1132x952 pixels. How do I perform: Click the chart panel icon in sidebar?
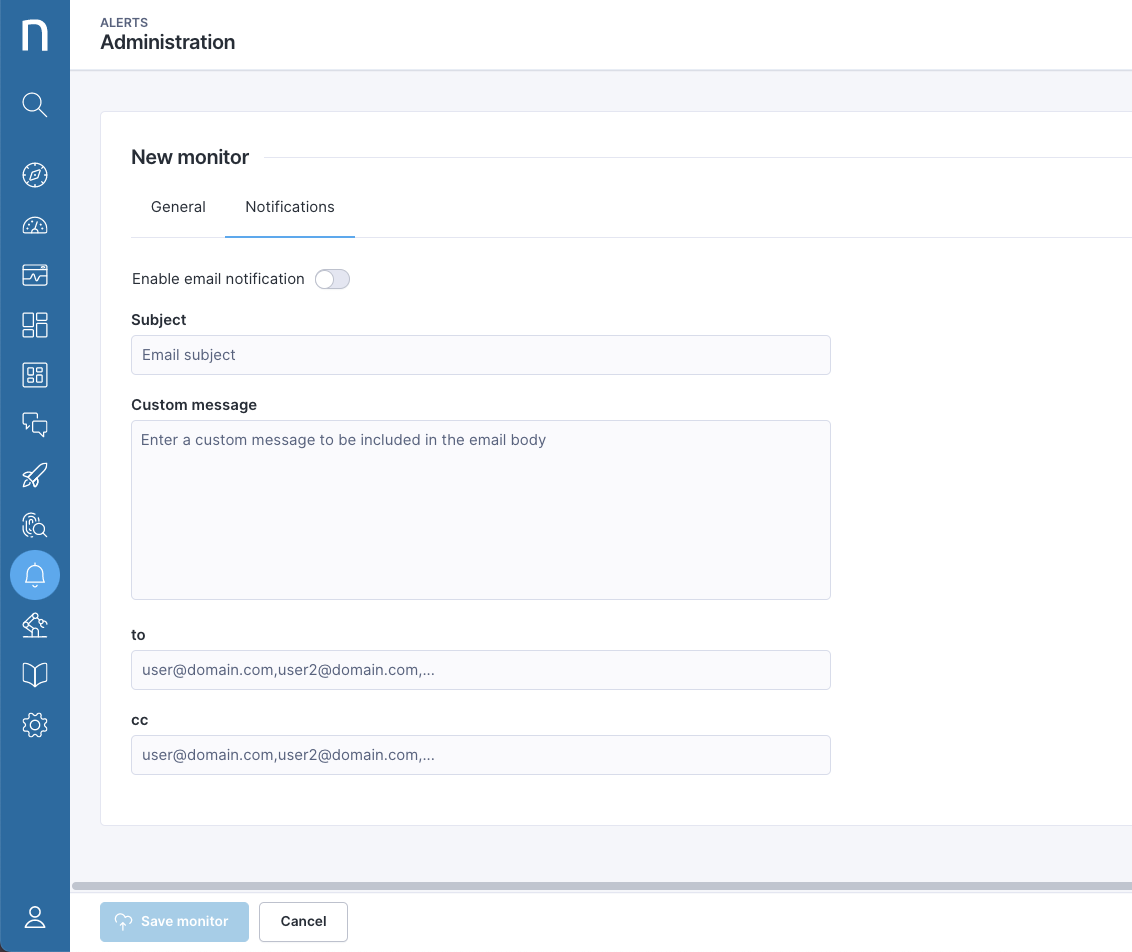click(35, 275)
